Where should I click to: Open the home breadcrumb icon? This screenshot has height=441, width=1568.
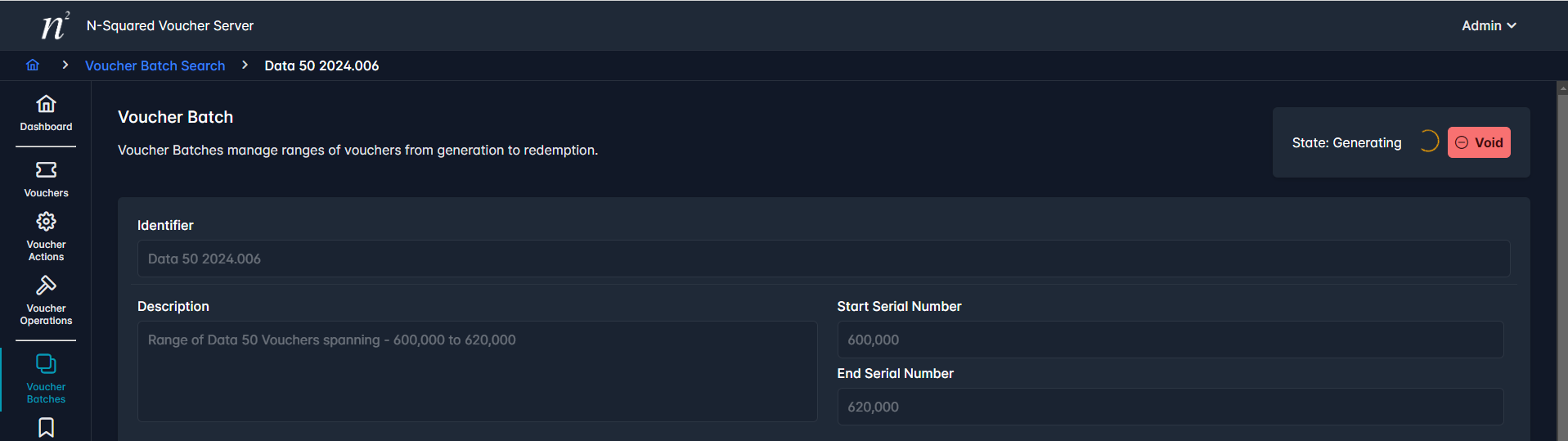pos(33,65)
